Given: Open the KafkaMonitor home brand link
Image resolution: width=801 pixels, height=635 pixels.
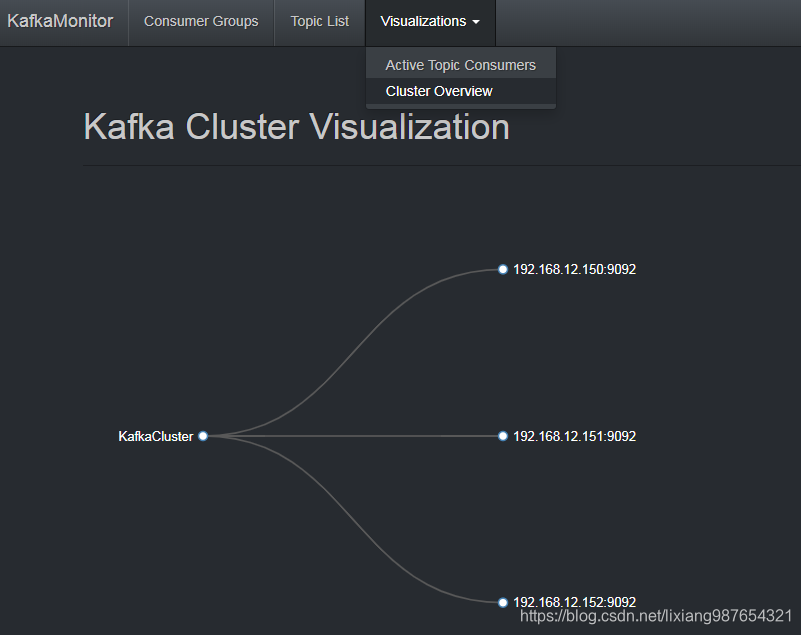Looking at the screenshot, I should (60, 21).
